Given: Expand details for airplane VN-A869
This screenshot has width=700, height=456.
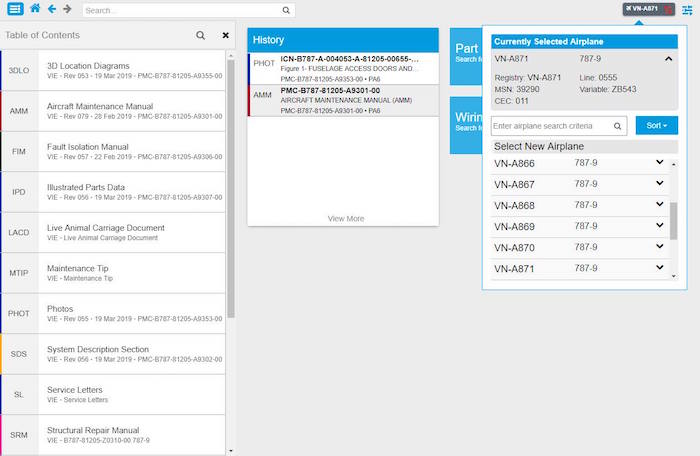Looking at the screenshot, I should click(x=659, y=226).
